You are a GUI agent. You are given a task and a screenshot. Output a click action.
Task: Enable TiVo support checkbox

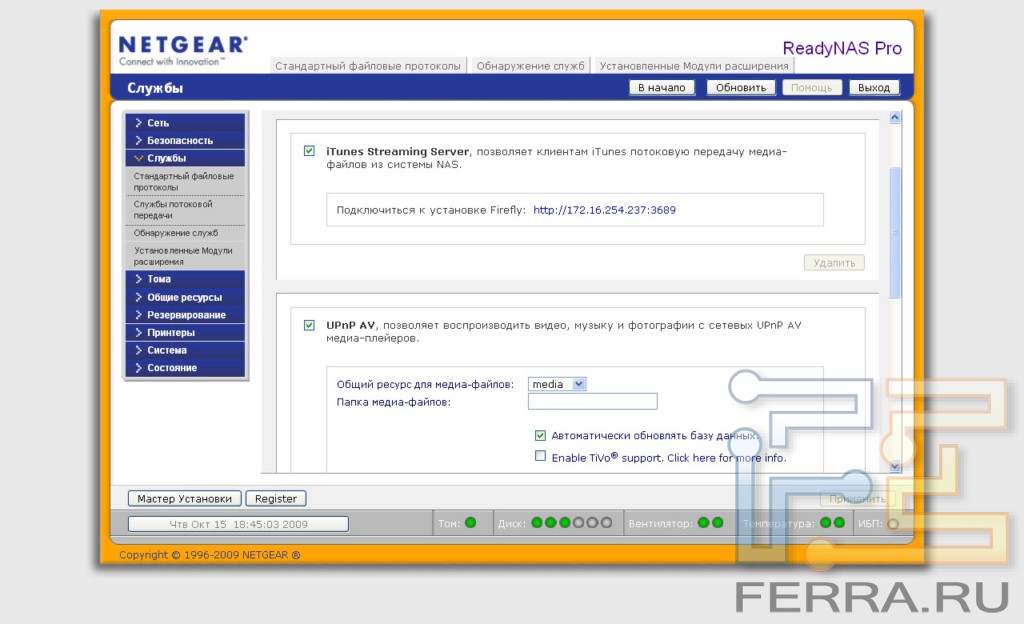(x=540, y=456)
